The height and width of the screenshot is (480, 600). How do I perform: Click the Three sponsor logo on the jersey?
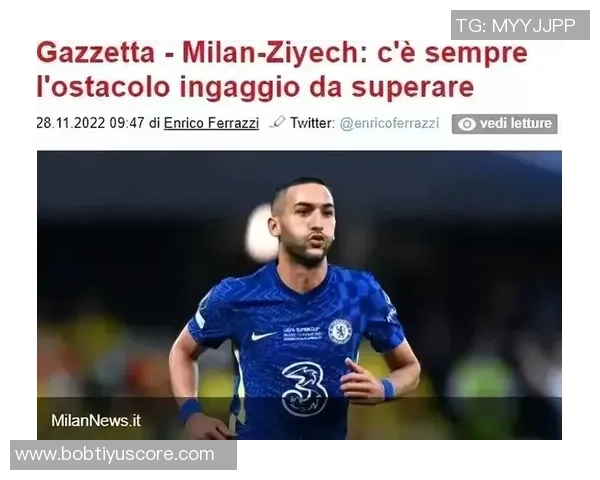304,389
